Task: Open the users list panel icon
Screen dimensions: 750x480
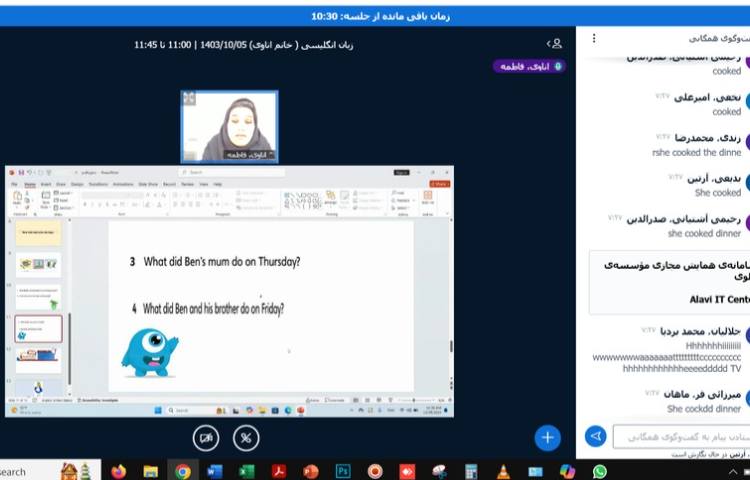Action: 555,44
